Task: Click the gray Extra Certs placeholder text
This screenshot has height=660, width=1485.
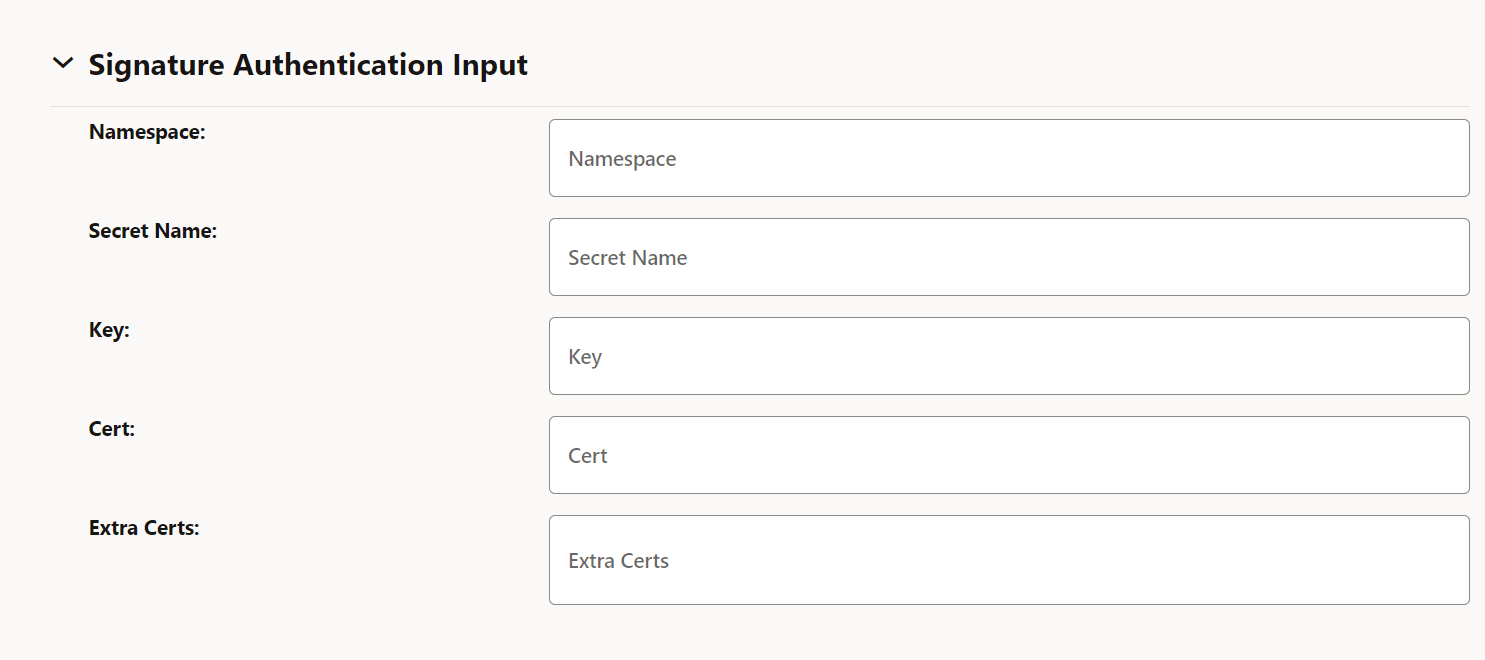Action: click(618, 561)
